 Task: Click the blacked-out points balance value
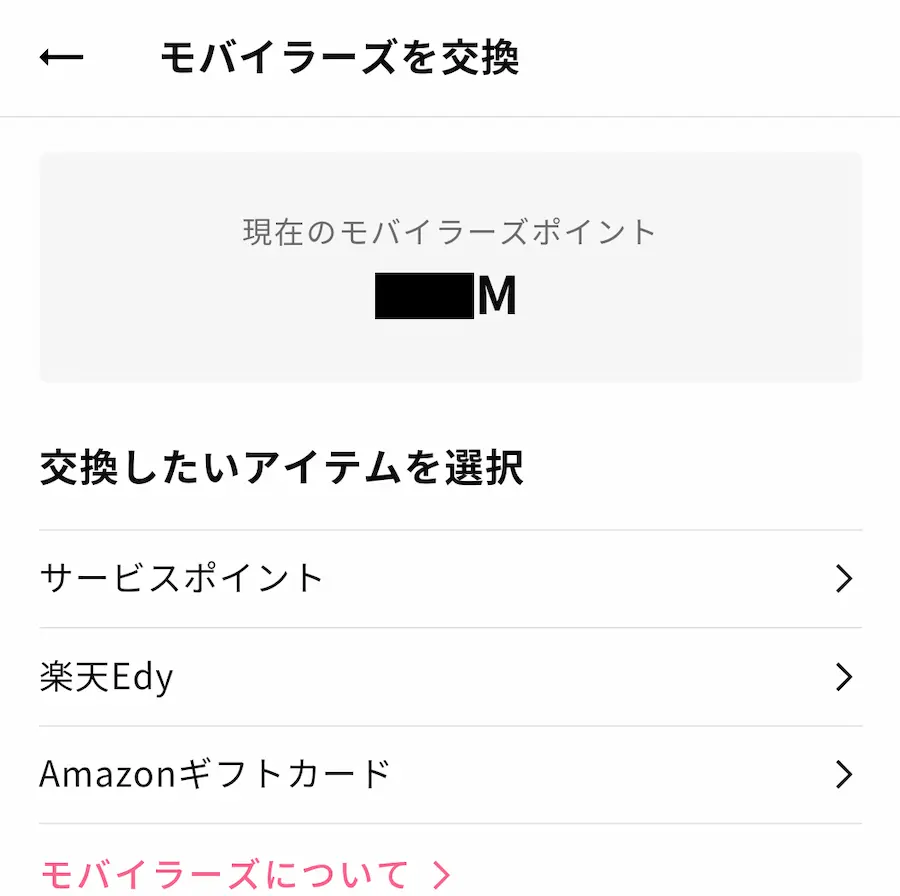[x=424, y=298]
